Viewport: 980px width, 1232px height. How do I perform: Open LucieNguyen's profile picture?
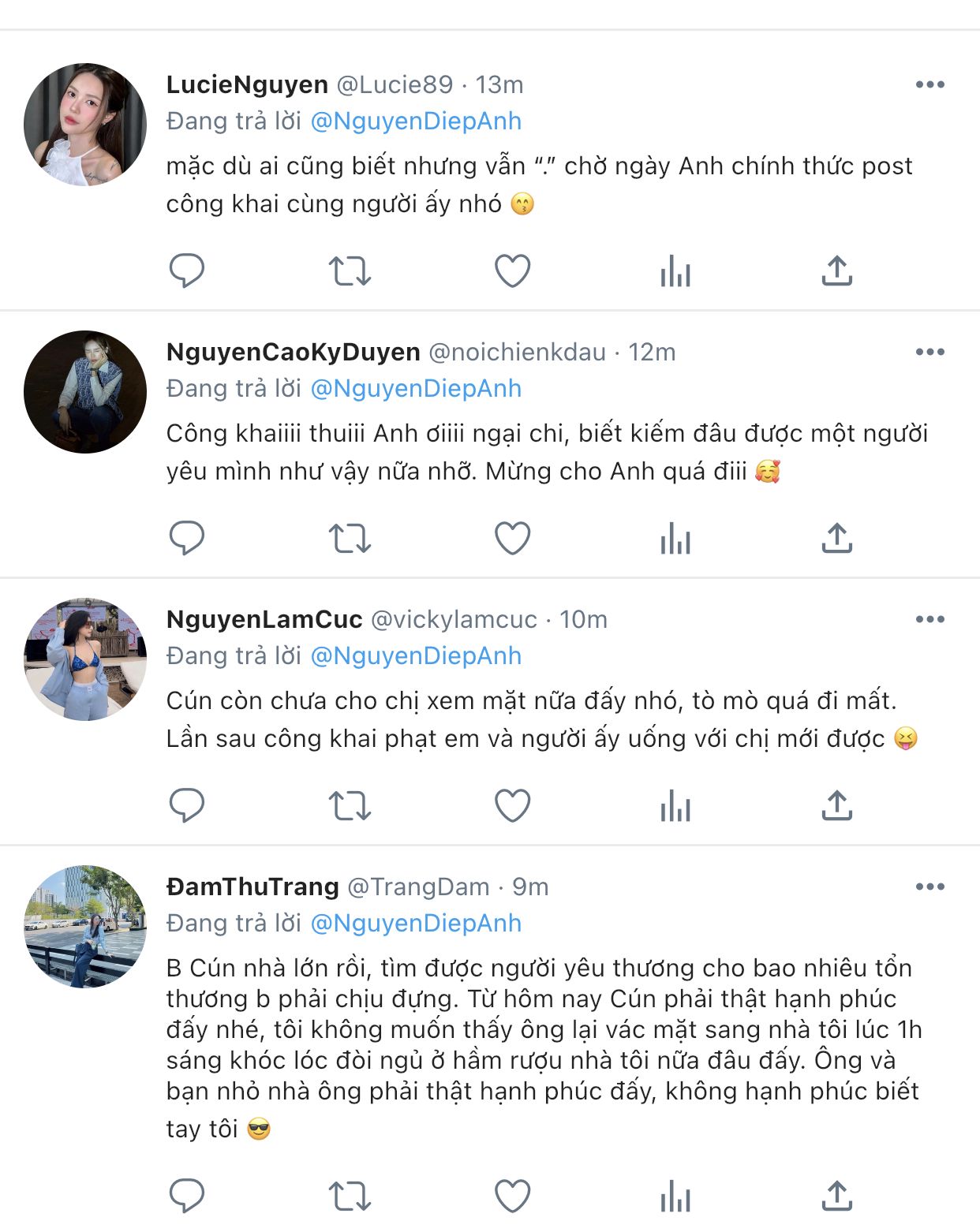85,125
